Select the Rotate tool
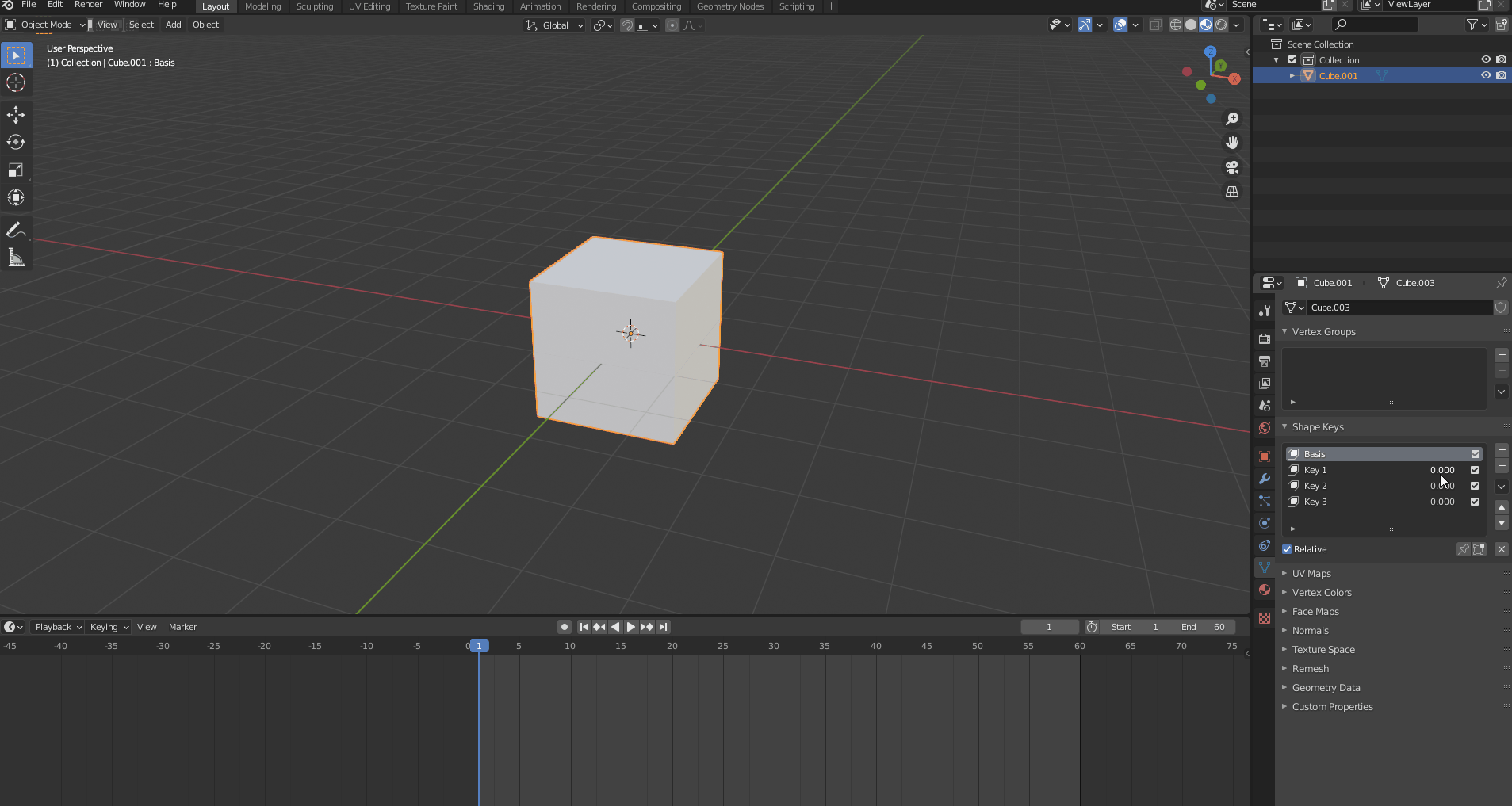The height and width of the screenshot is (806, 1512). click(15, 142)
